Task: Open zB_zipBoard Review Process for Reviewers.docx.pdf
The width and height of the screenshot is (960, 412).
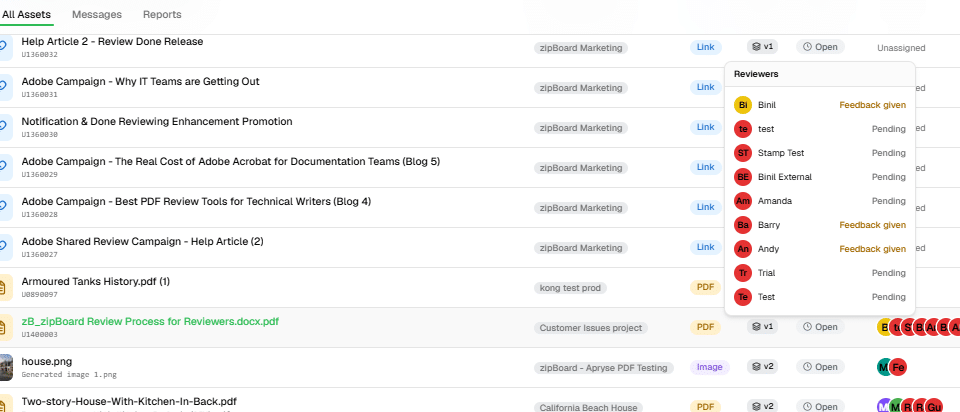Action: 150,321
